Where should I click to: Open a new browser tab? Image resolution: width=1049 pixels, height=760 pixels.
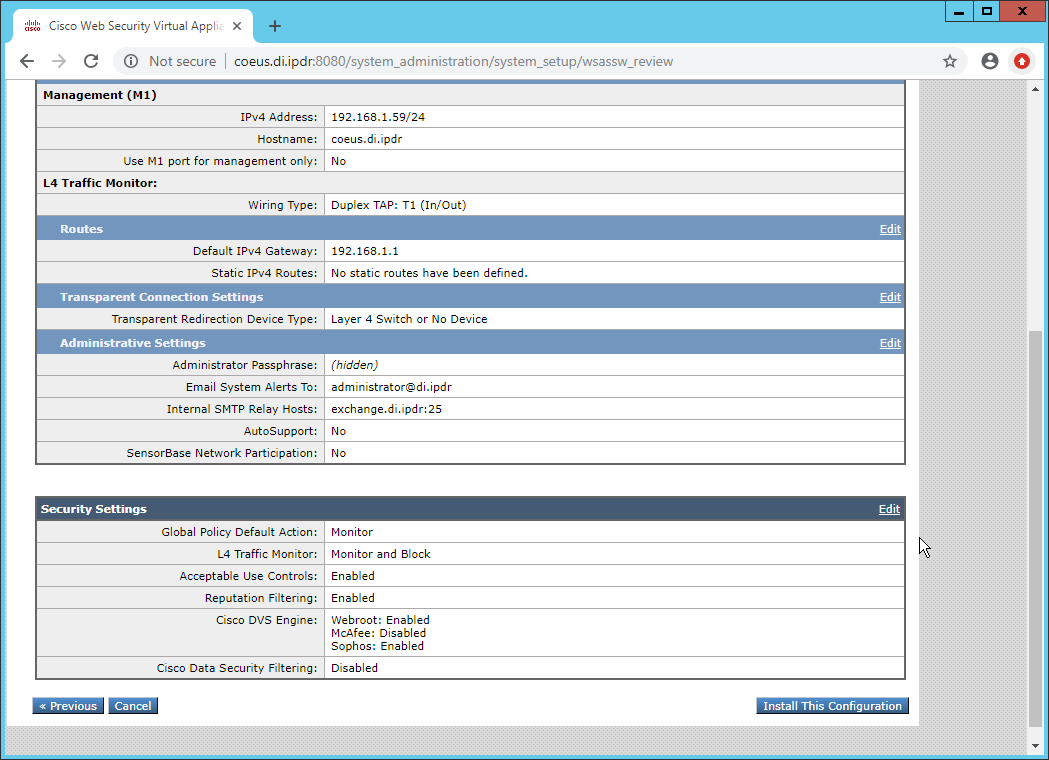(274, 26)
